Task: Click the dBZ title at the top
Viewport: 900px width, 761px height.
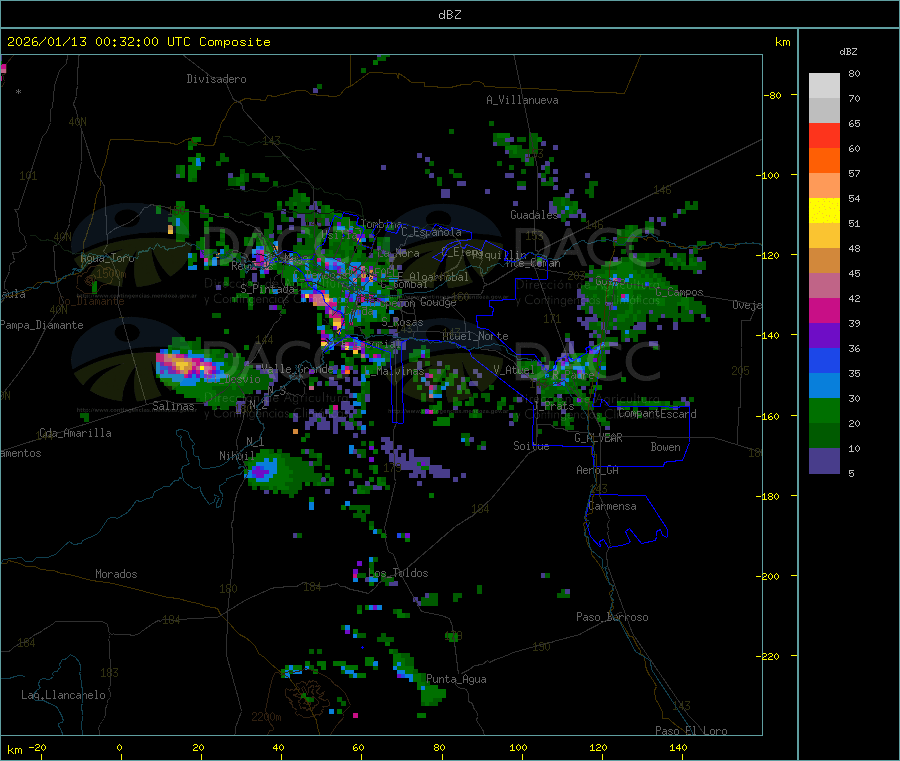Action: [x=449, y=15]
